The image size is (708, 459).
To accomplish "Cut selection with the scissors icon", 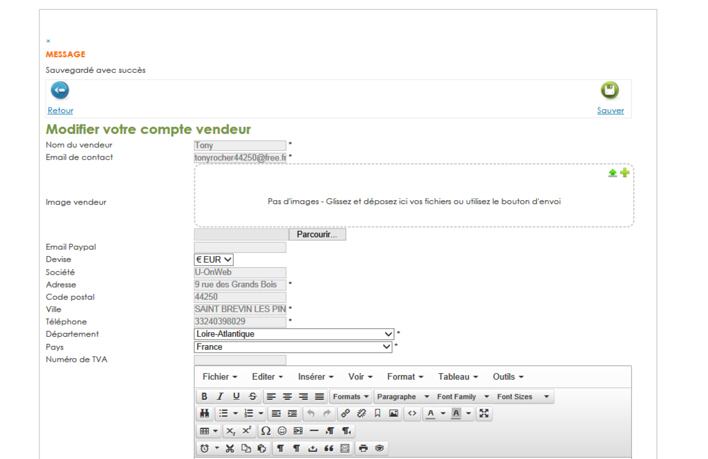I will [230, 448].
